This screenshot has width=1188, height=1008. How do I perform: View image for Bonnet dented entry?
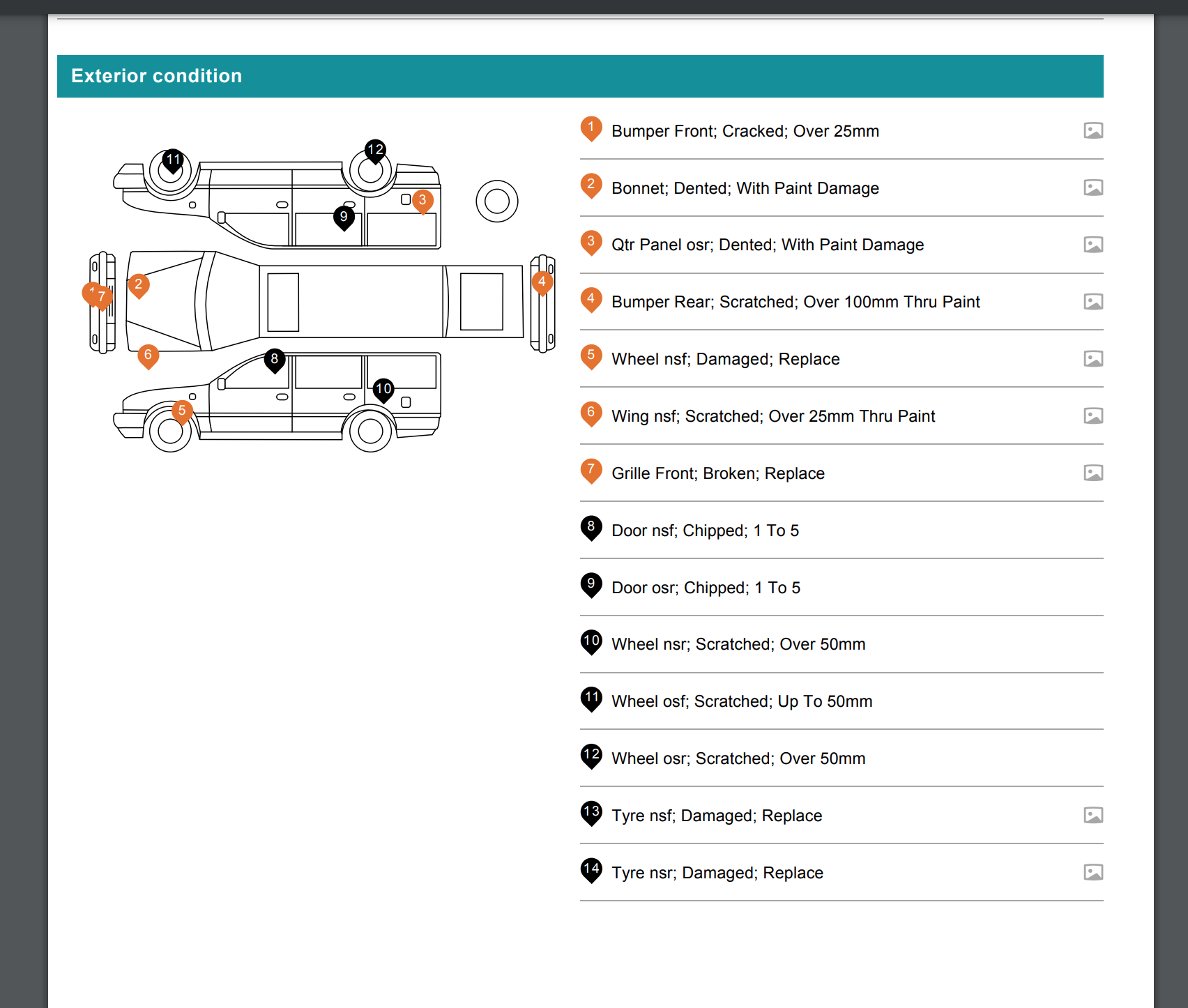[x=1092, y=188]
